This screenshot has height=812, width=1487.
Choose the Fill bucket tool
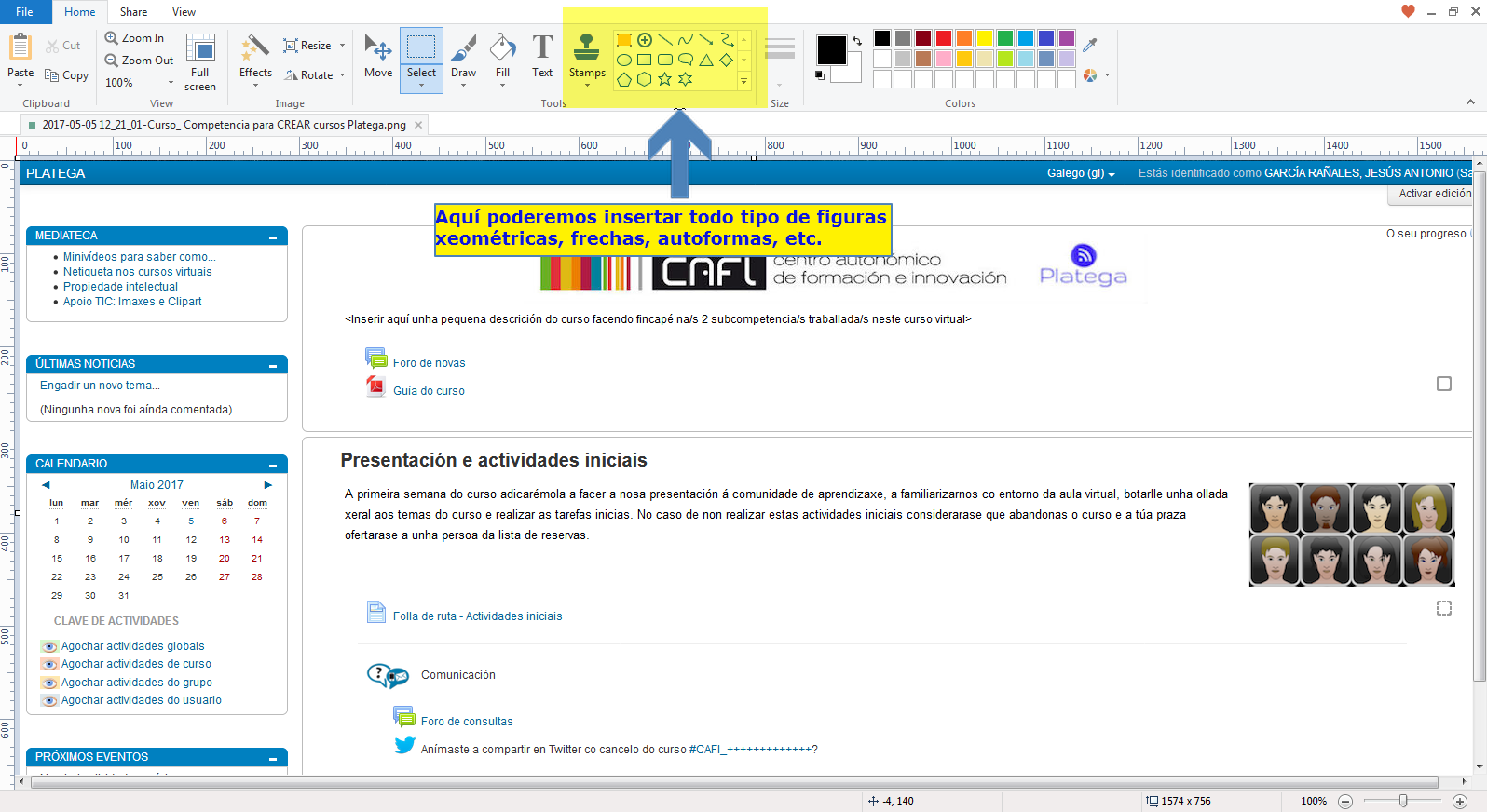click(502, 56)
